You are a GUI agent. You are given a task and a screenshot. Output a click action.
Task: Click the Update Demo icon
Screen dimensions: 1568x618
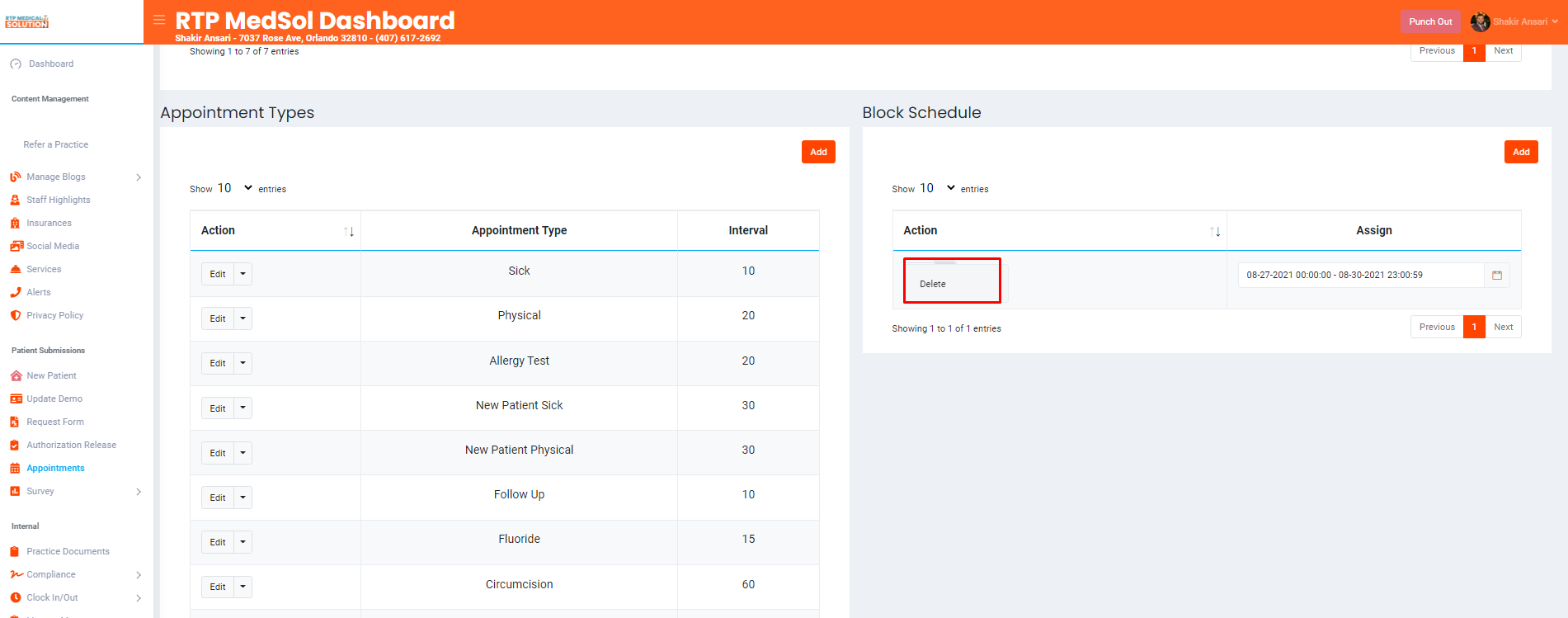coord(16,399)
